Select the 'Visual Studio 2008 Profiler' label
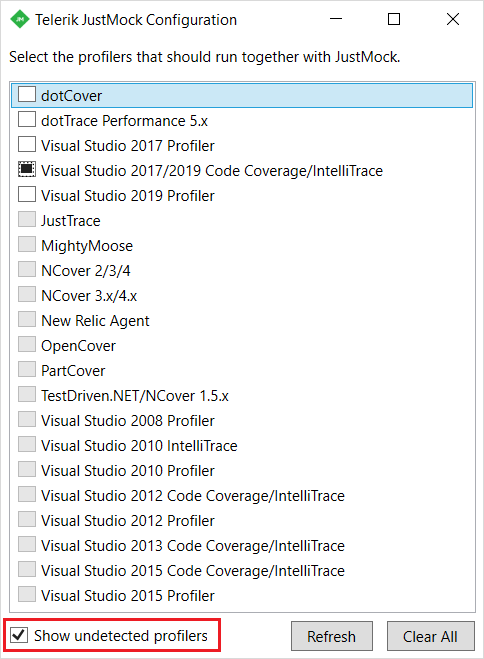Viewport: 484px width, 659px height. coord(128,421)
